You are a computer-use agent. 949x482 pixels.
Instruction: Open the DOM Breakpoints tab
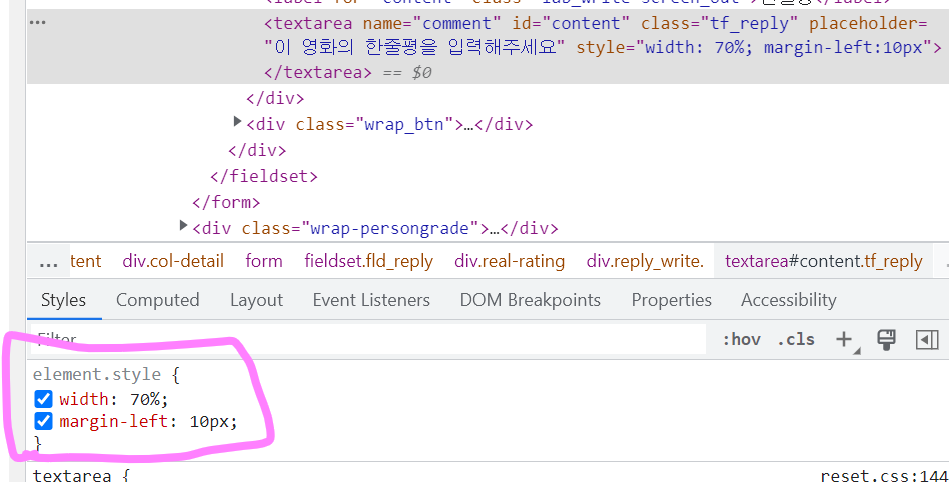coord(530,300)
